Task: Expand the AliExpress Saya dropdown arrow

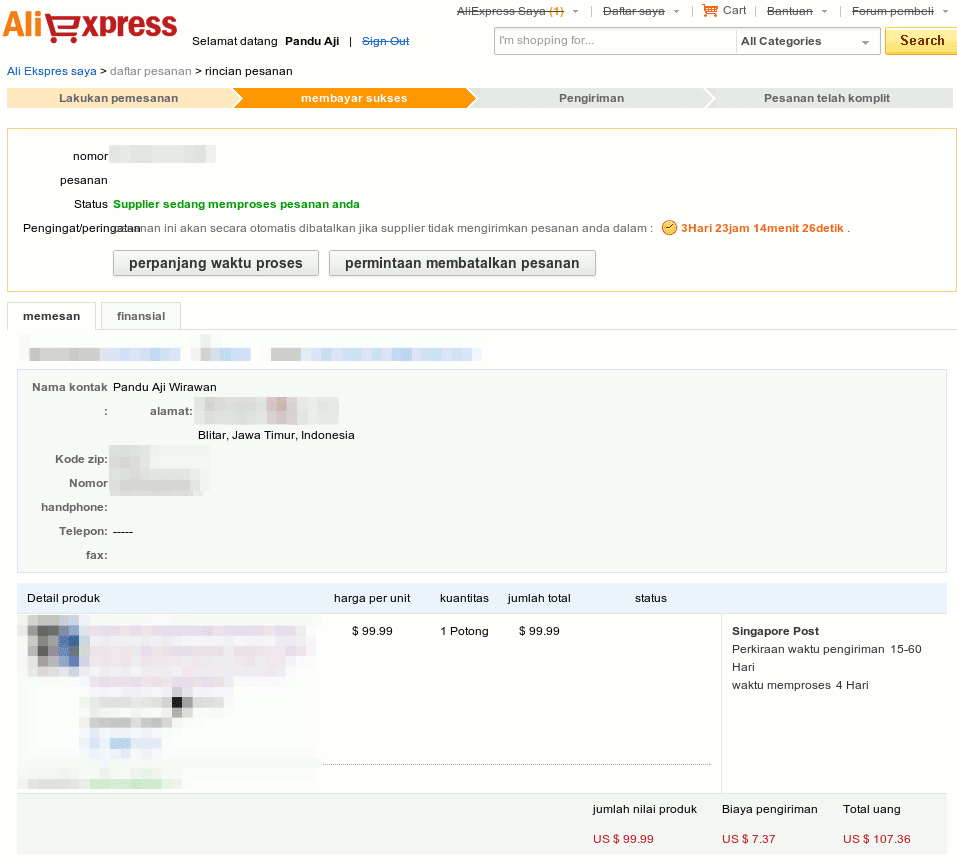Action: [x=576, y=12]
